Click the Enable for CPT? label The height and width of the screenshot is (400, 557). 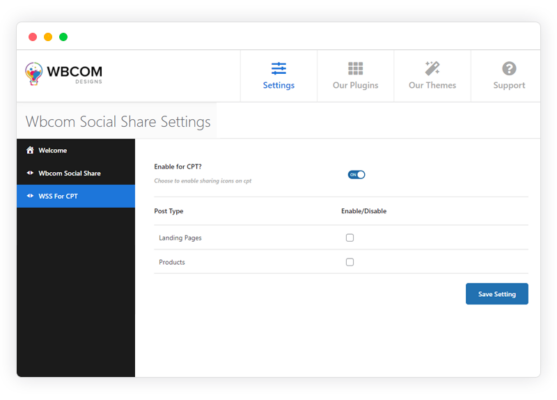coord(178,167)
